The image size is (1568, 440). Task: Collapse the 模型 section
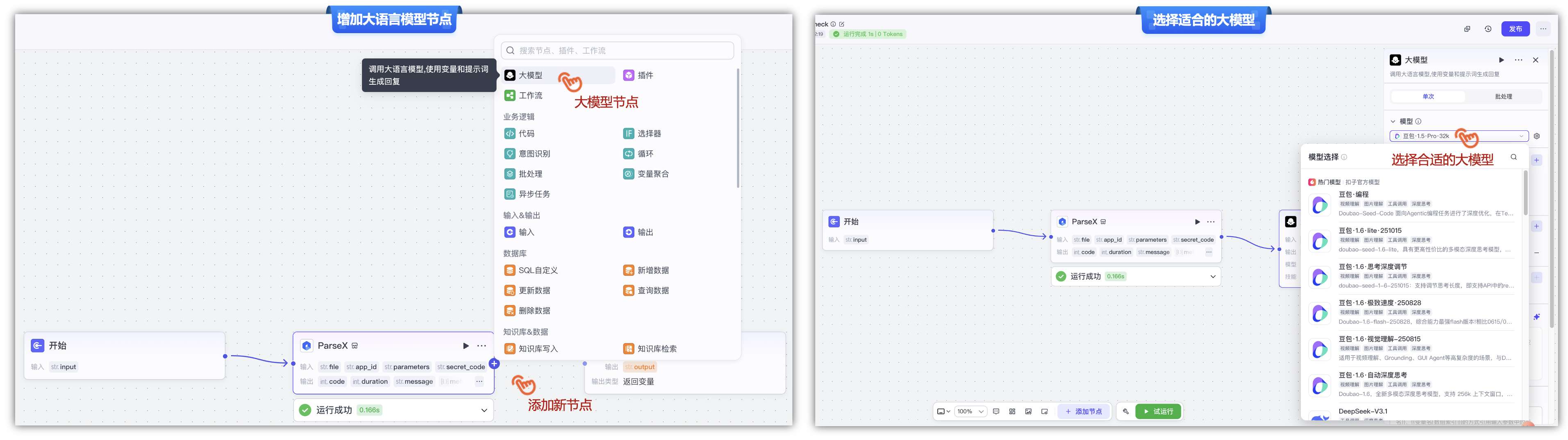(x=1393, y=122)
